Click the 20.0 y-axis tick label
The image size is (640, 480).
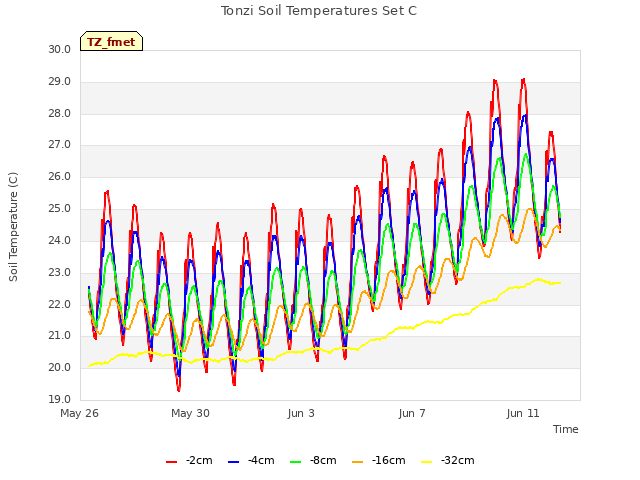tap(60, 367)
